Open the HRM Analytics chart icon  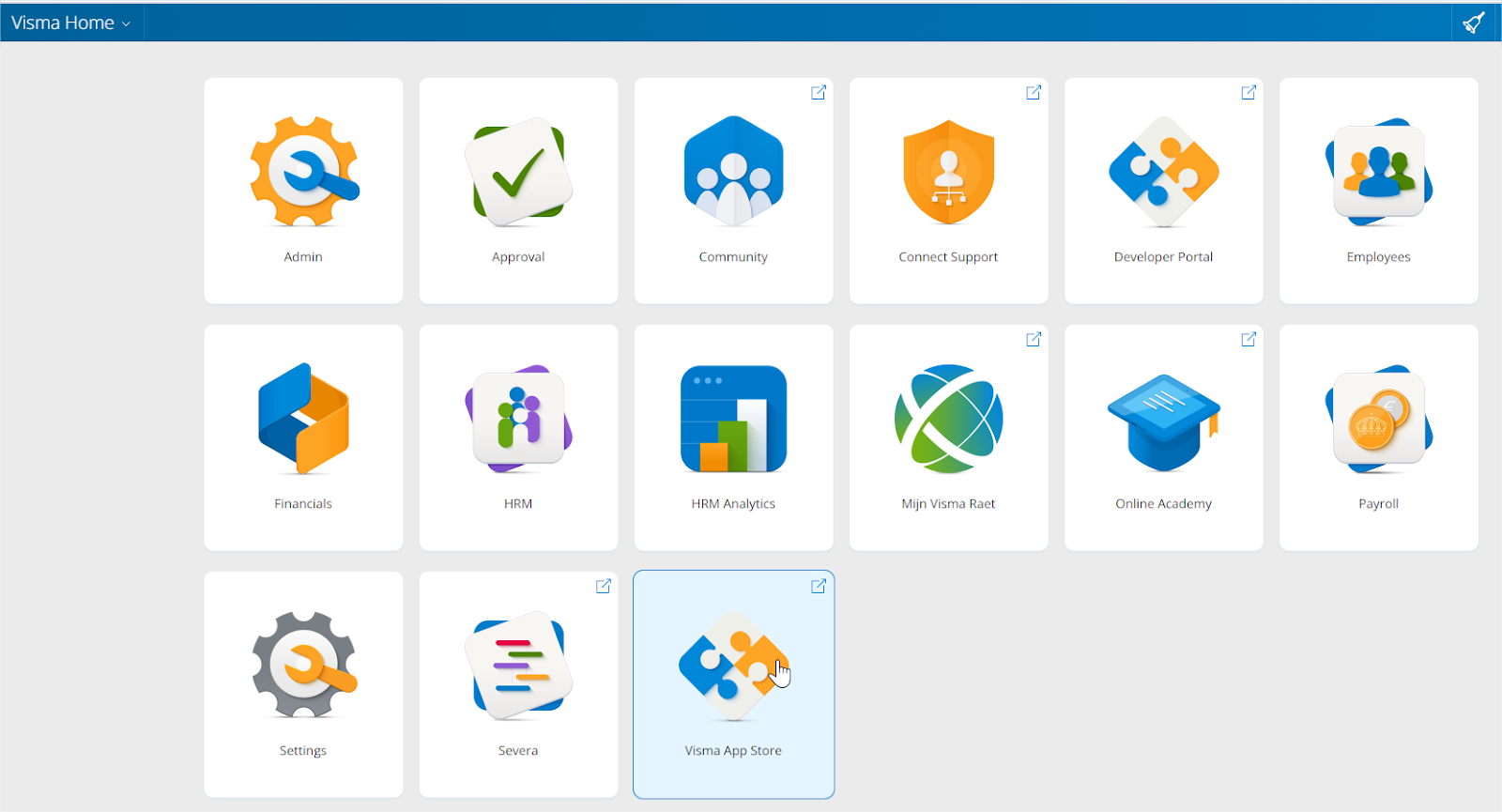[x=733, y=419]
